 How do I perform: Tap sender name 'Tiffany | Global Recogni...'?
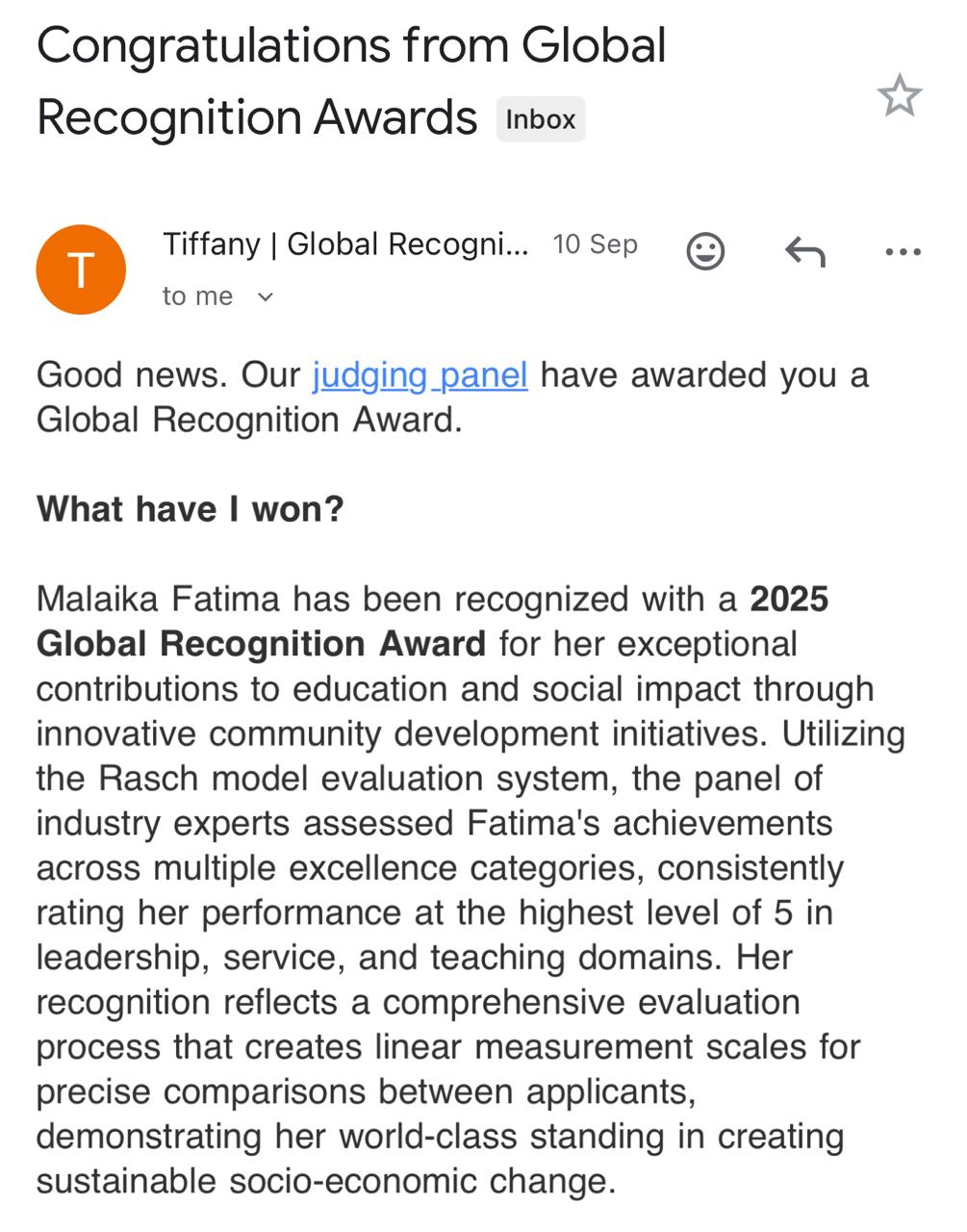pyautogui.click(x=345, y=244)
